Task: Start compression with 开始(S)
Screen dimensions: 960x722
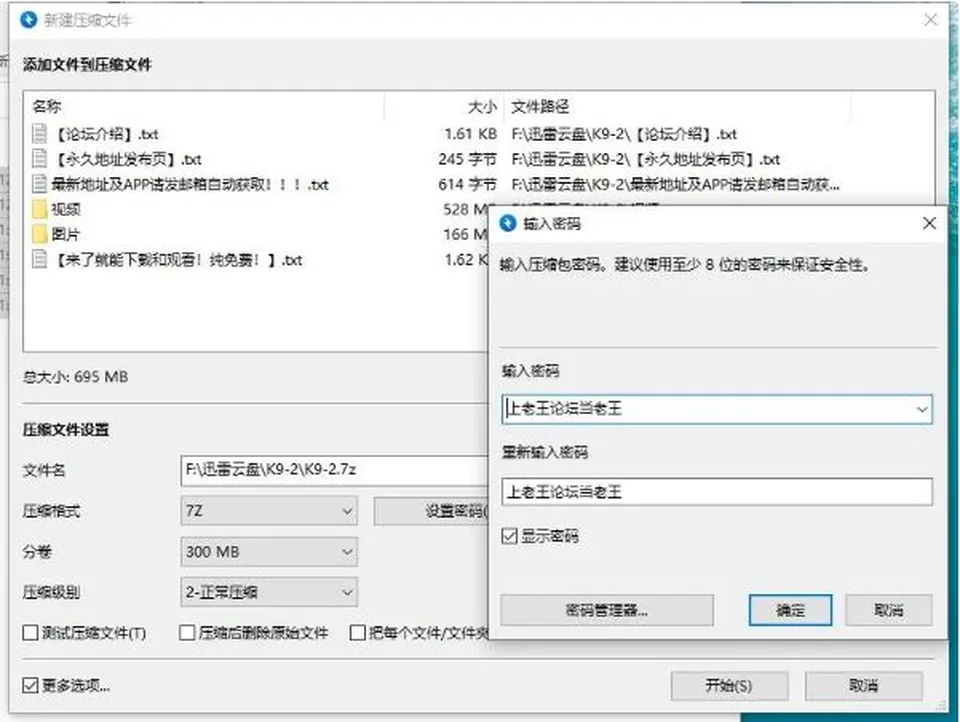Action: point(729,685)
